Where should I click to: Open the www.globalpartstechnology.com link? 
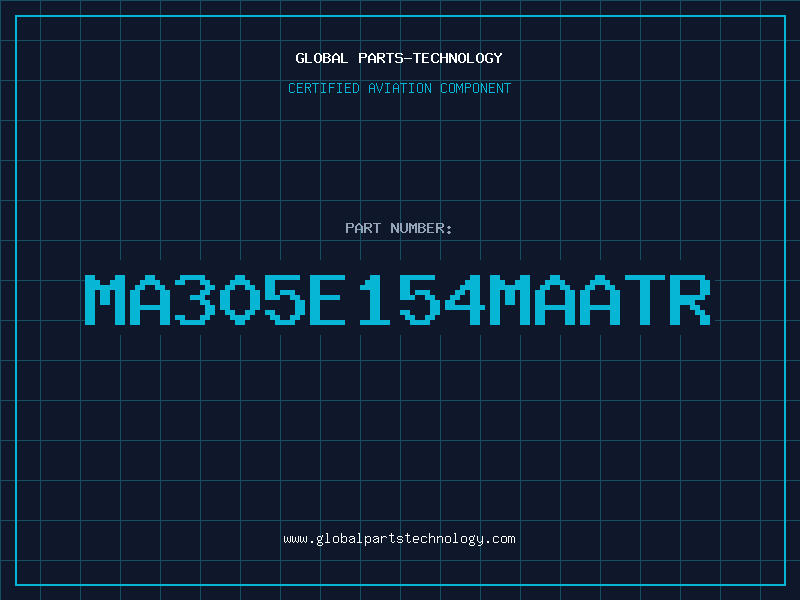tap(399, 539)
